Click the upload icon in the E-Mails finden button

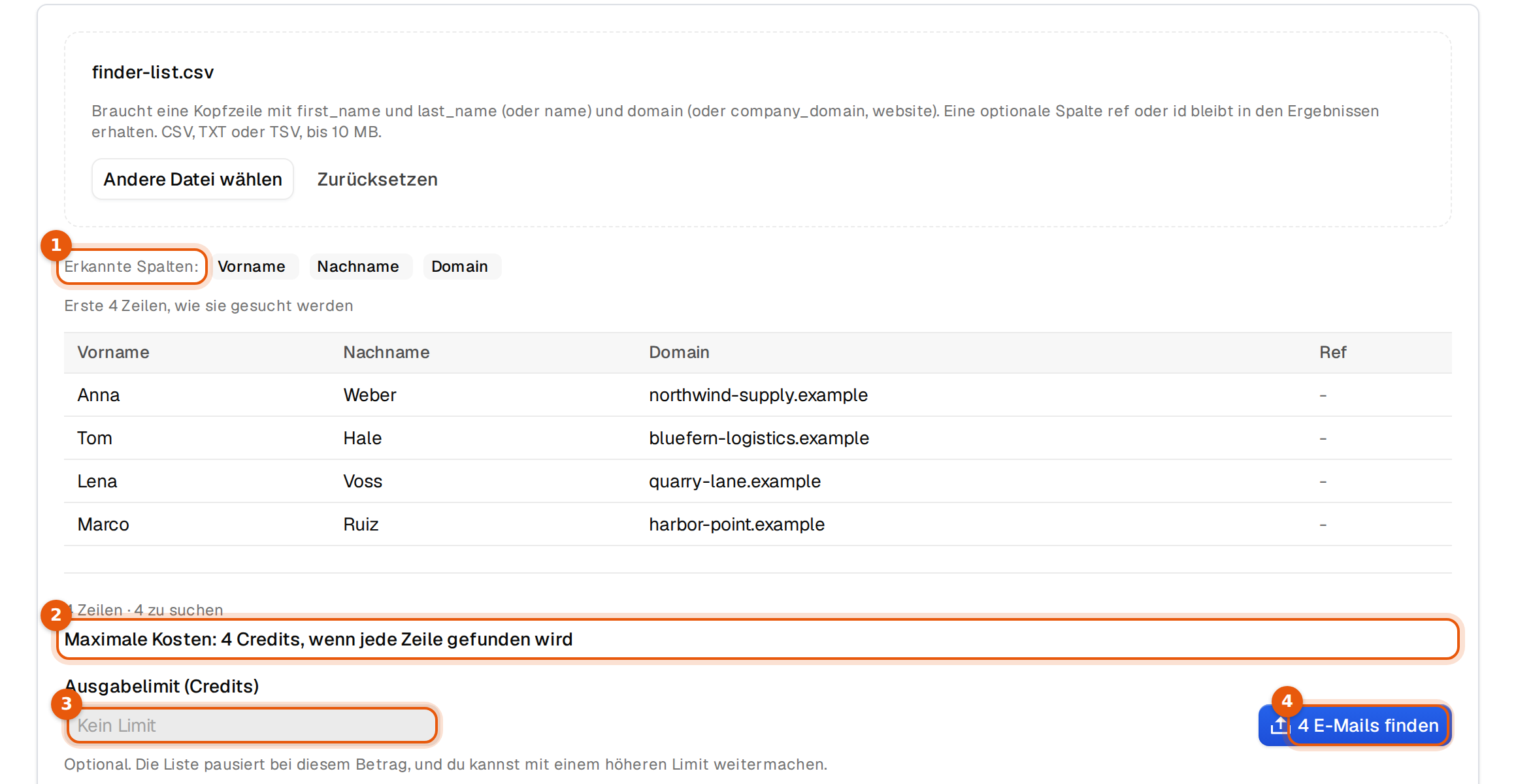pyautogui.click(x=1279, y=725)
